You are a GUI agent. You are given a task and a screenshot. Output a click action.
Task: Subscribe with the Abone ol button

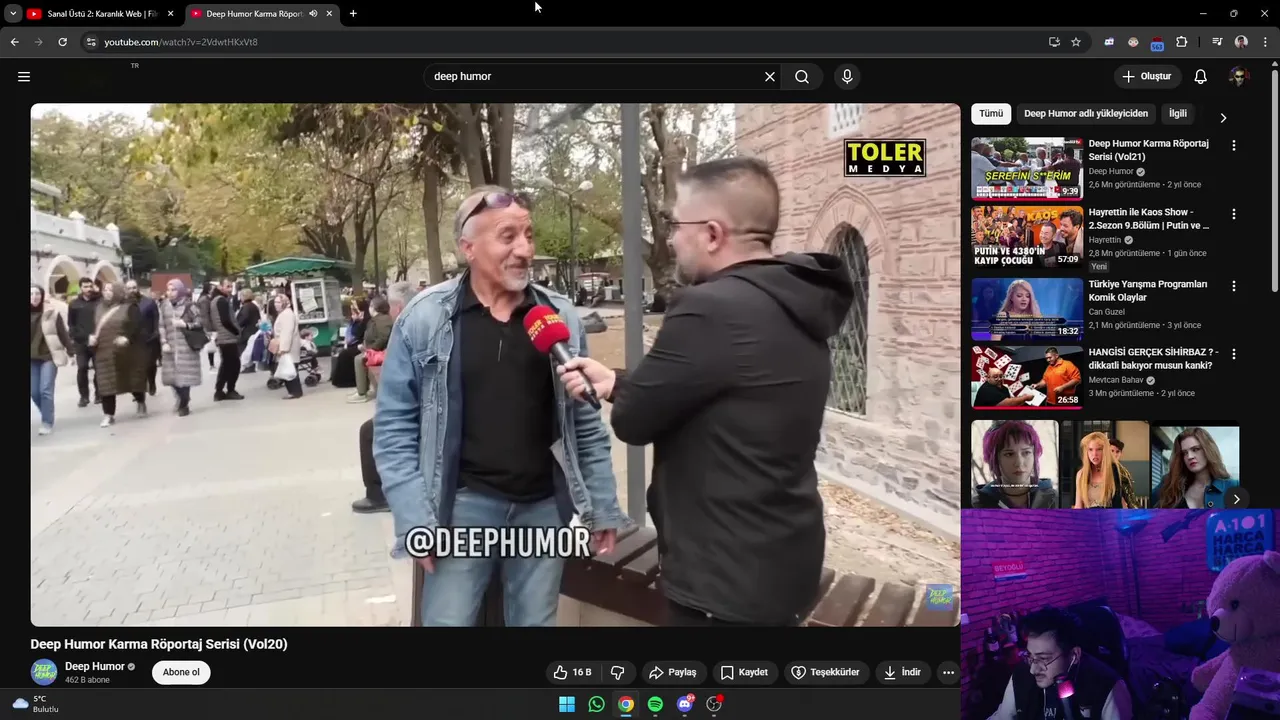[181, 672]
